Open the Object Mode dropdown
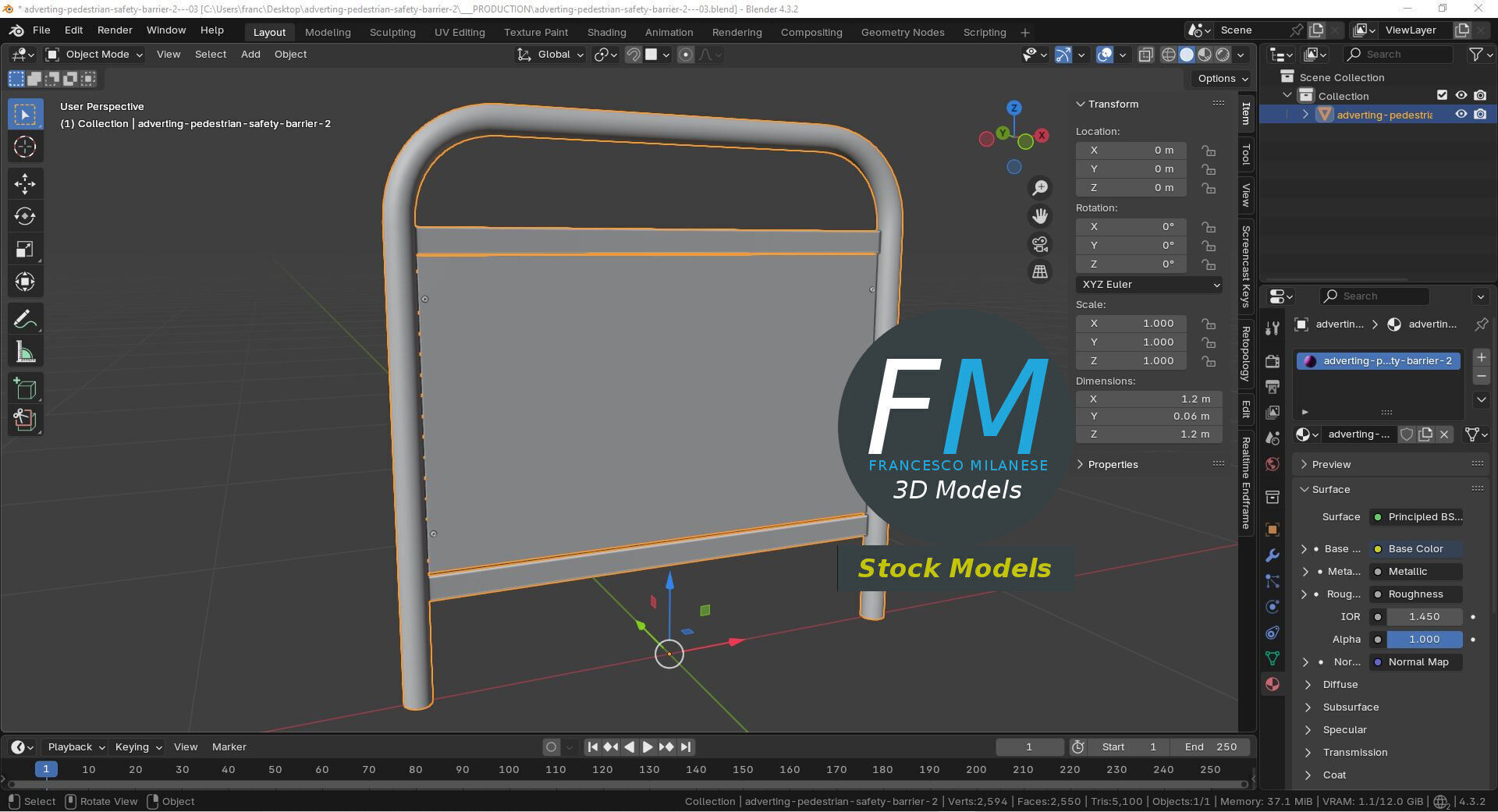 (94, 55)
